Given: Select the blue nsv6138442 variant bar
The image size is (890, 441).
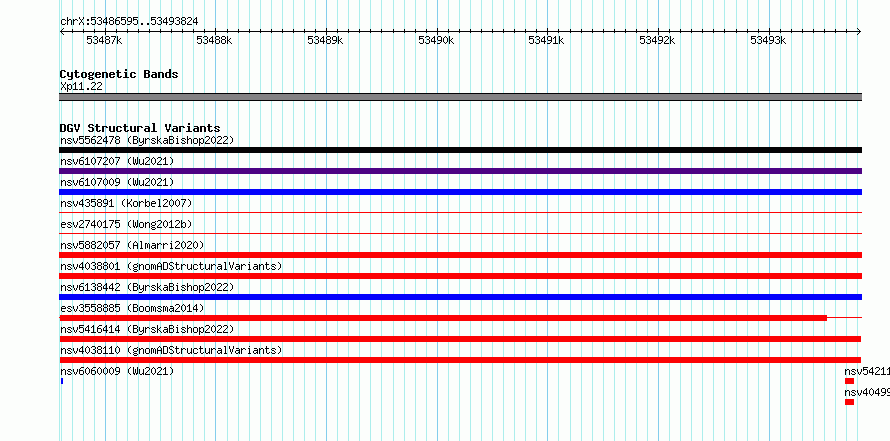Looking at the screenshot, I should (460, 297).
